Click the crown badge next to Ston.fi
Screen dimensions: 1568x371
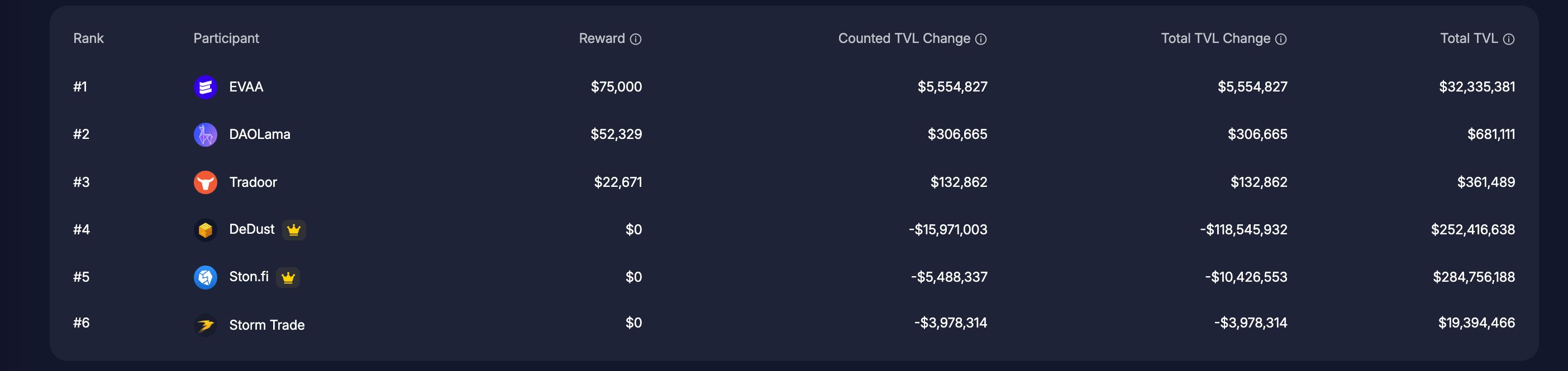click(x=288, y=277)
